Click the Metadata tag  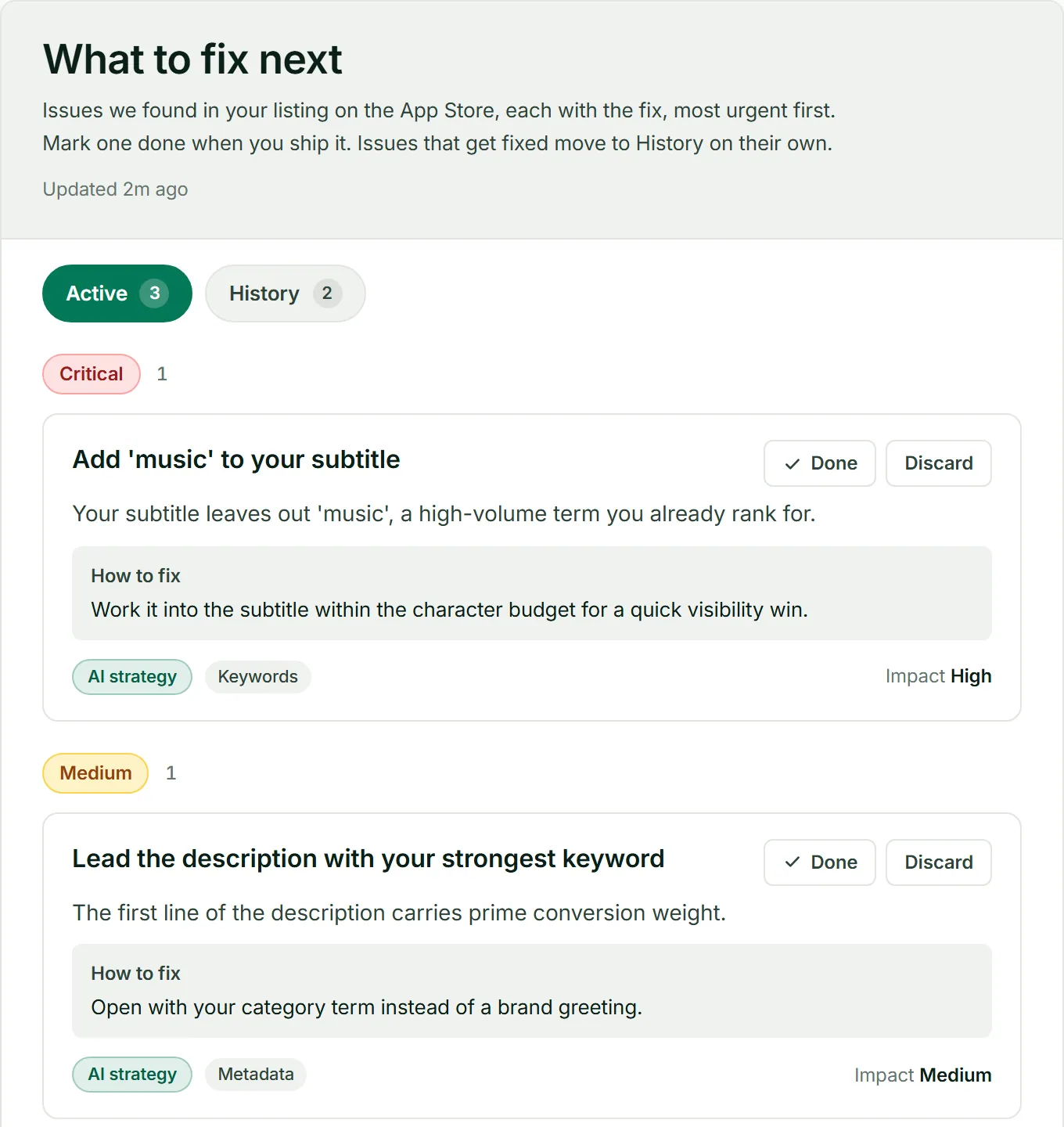coord(256,1075)
